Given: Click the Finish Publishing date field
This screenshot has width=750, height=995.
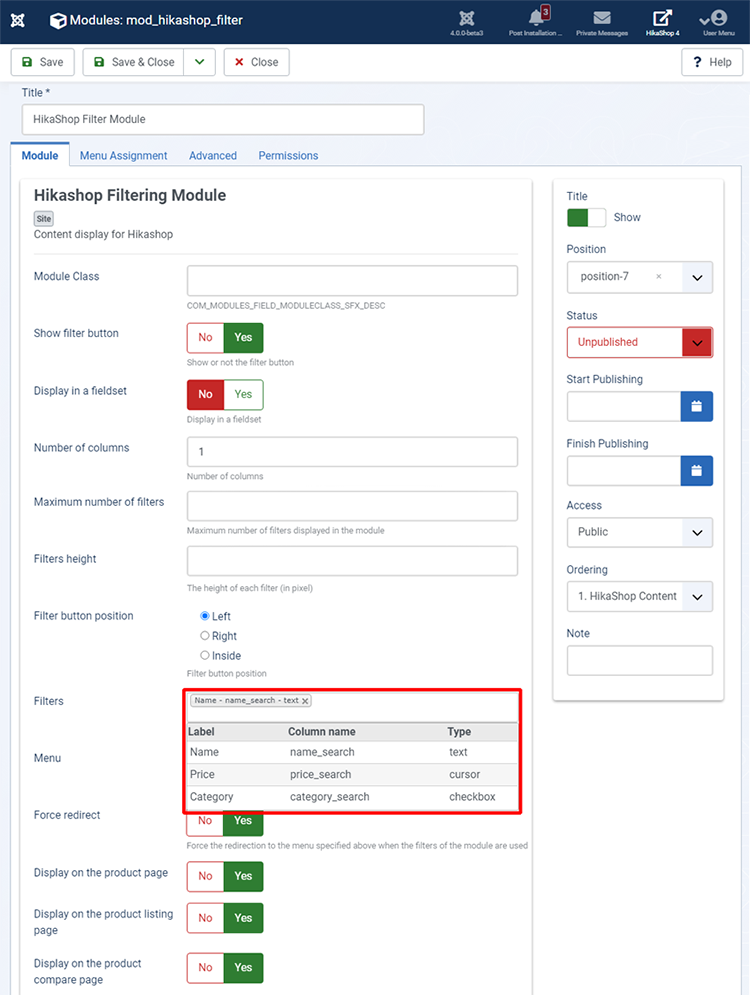Looking at the screenshot, I should pyautogui.click(x=624, y=471).
